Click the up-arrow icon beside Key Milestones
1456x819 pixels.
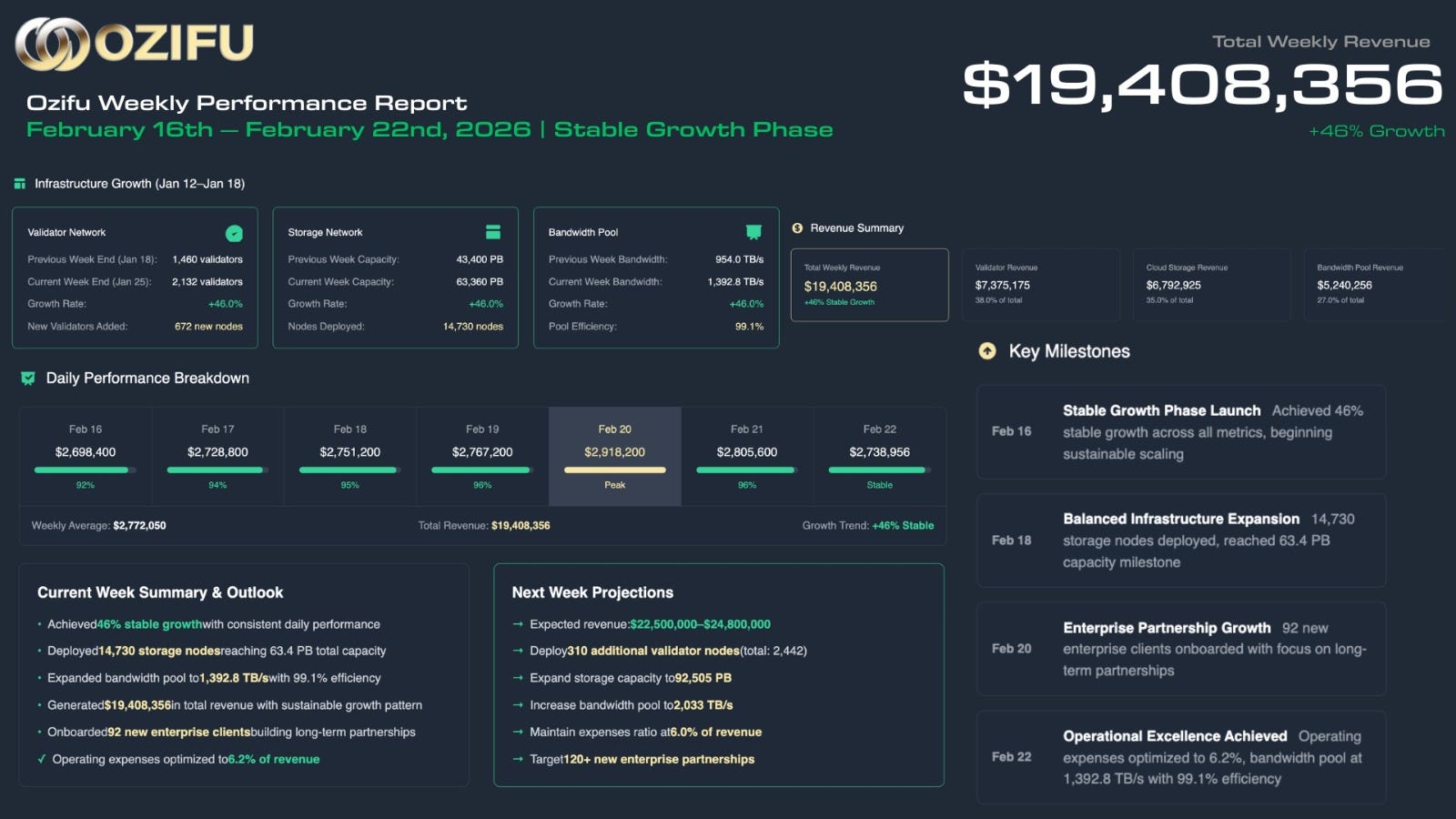click(986, 350)
